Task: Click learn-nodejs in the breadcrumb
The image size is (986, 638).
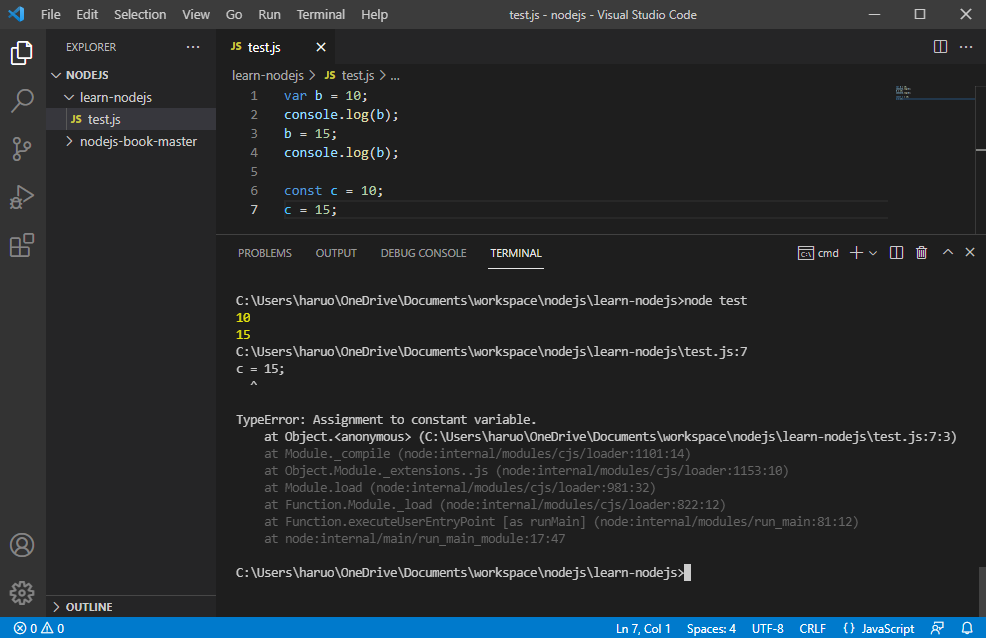Action: click(268, 75)
